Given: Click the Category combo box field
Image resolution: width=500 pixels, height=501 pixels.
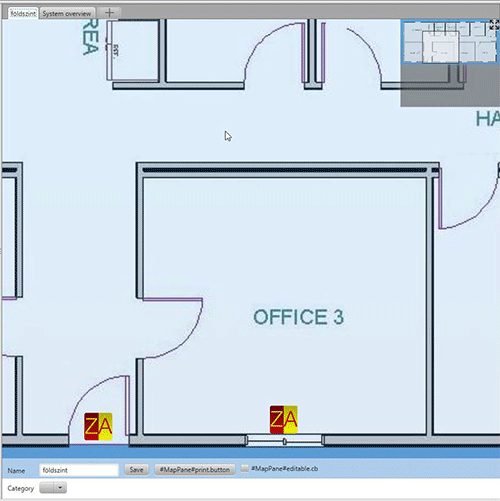Looking at the screenshot, I should tap(53, 488).
